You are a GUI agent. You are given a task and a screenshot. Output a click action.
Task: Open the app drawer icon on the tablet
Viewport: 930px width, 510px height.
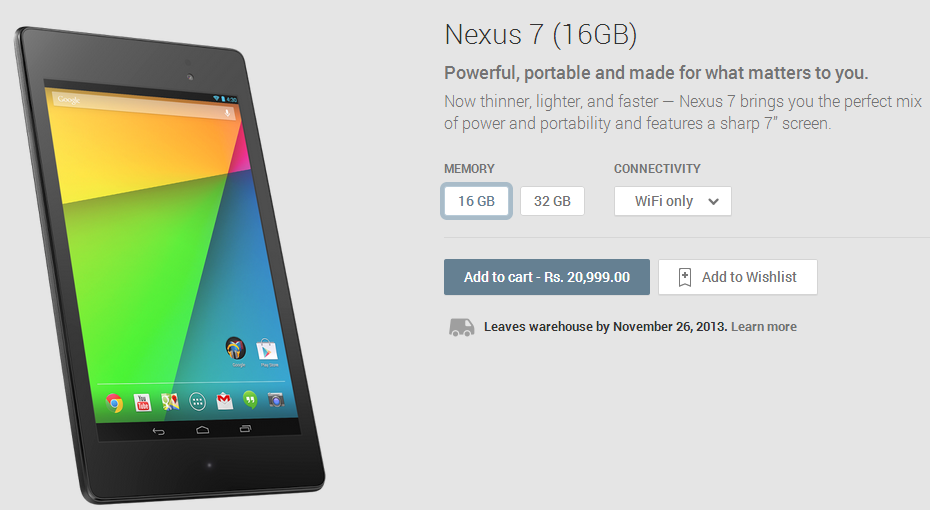[198, 401]
